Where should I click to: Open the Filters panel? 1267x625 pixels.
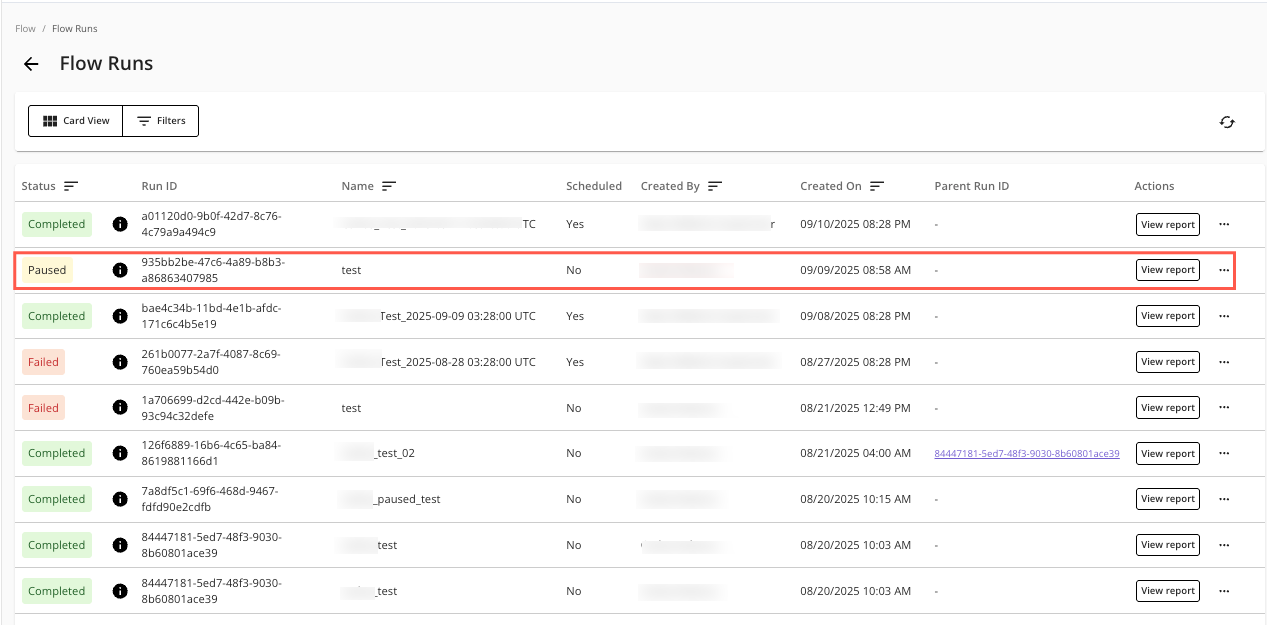pyautogui.click(x=161, y=121)
